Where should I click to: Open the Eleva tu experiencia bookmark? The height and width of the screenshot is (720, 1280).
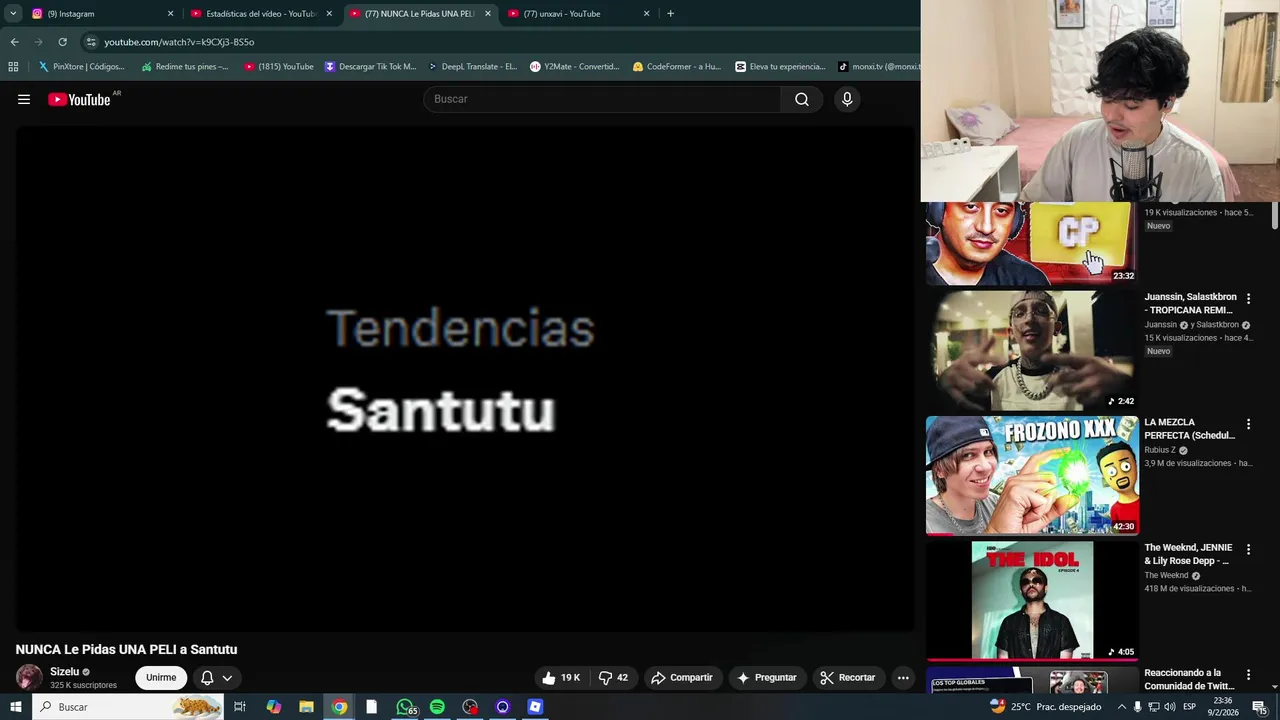pyautogui.click(x=780, y=67)
